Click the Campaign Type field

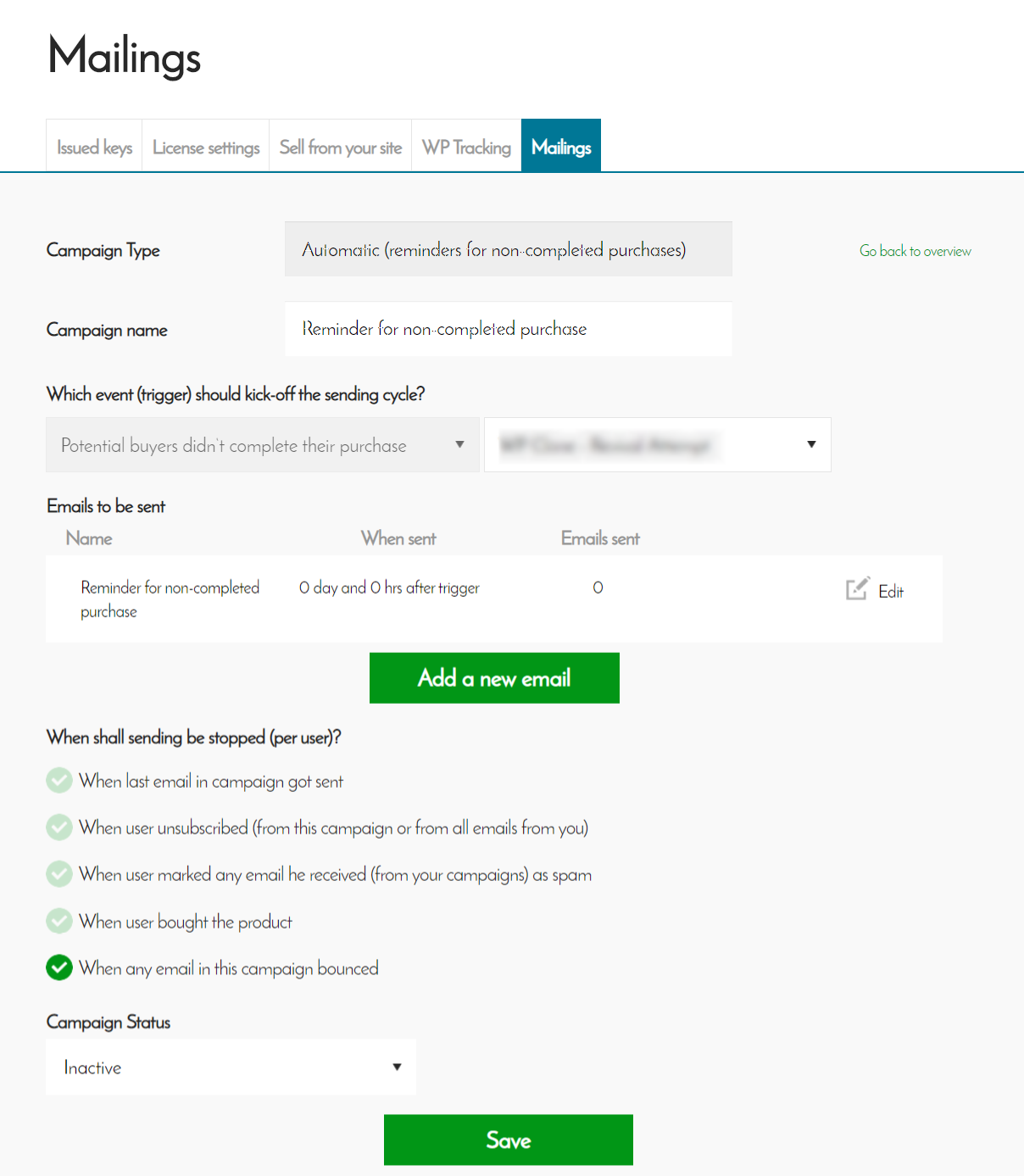[509, 249]
